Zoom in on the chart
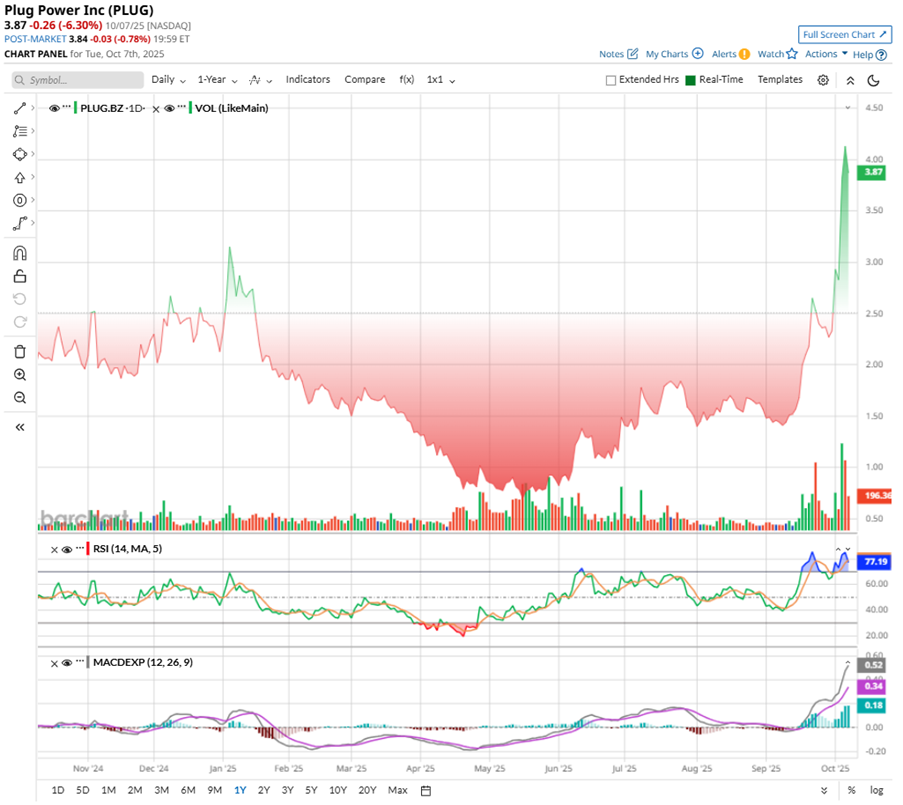Viewport: 903px width, 805px height. pos(20,375)
